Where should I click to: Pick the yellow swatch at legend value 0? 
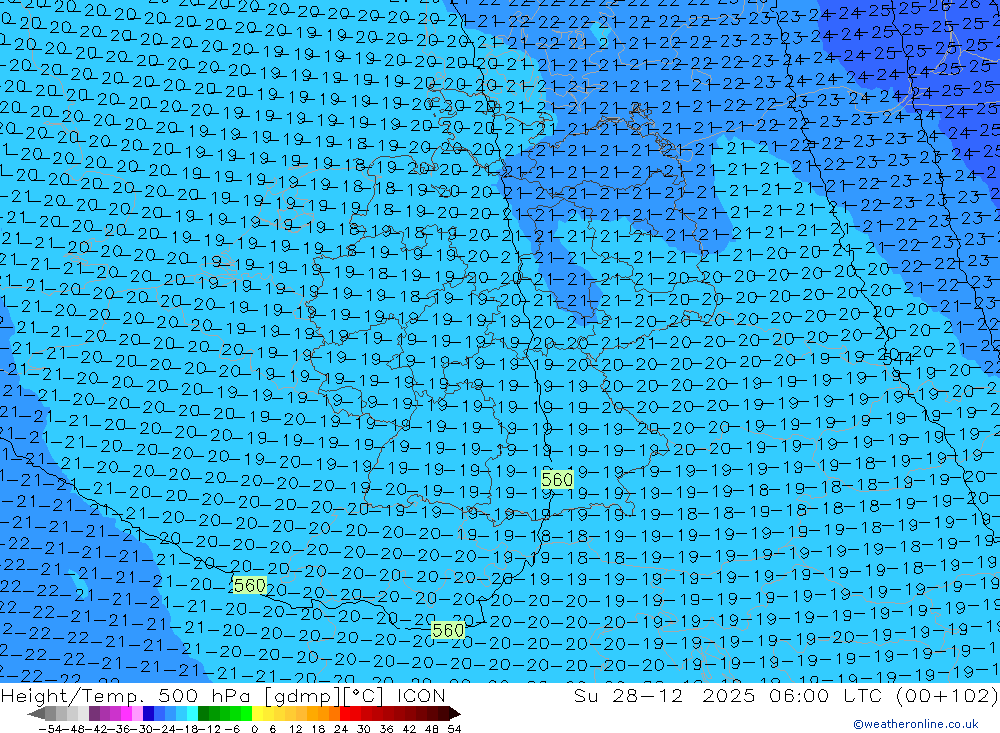click(258, 713)
